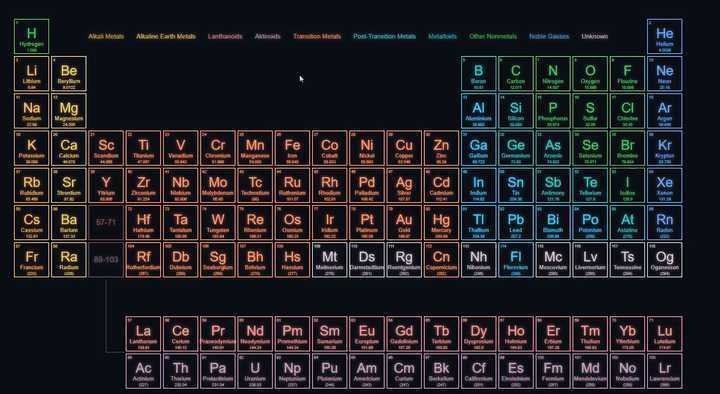This screenshot has height=394, width=720.
Task: Select the Copernicium (Cn) tile
Action: [x=441, y=260]
